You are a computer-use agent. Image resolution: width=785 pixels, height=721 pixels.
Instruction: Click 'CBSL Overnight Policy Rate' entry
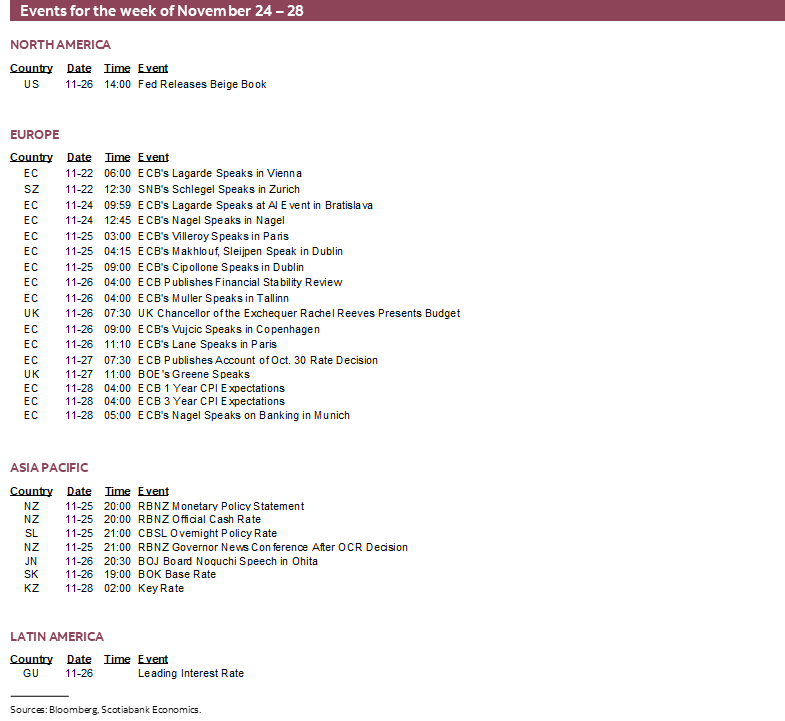[207, 533]
